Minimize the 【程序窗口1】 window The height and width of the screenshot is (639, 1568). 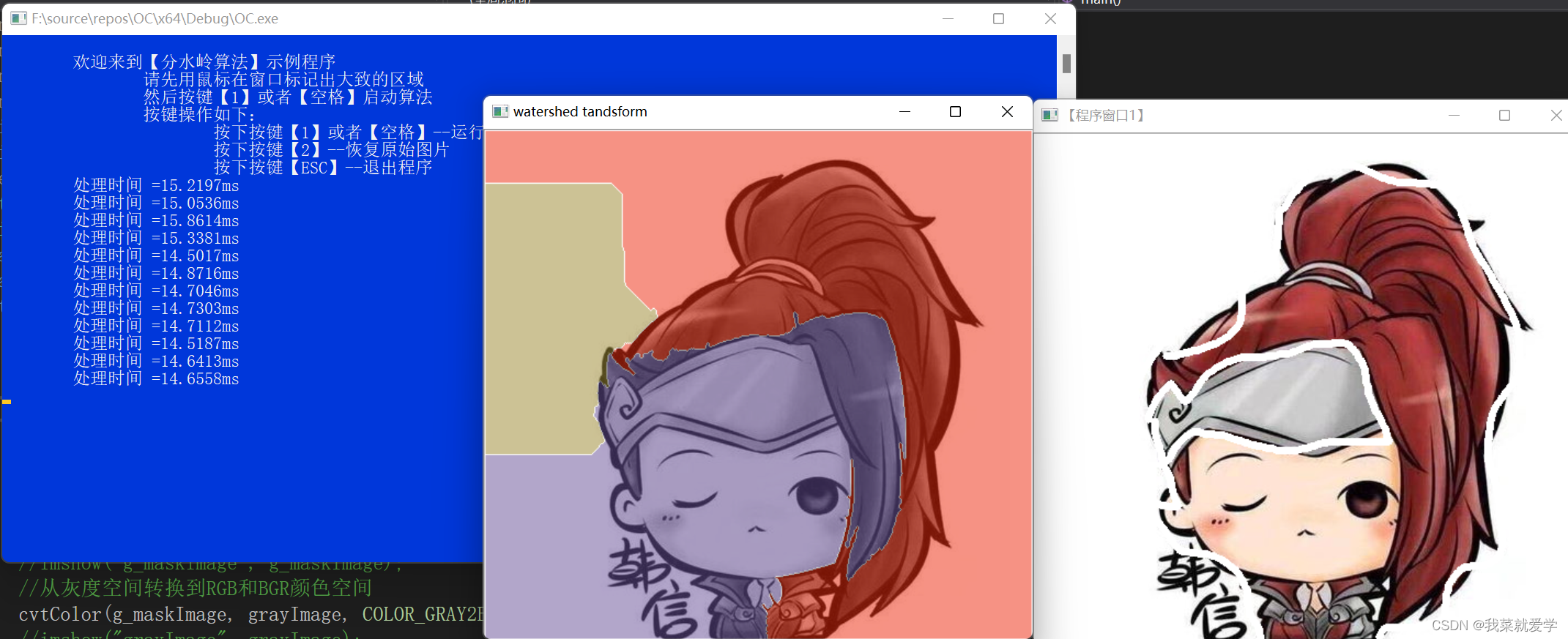[1454, 115]
